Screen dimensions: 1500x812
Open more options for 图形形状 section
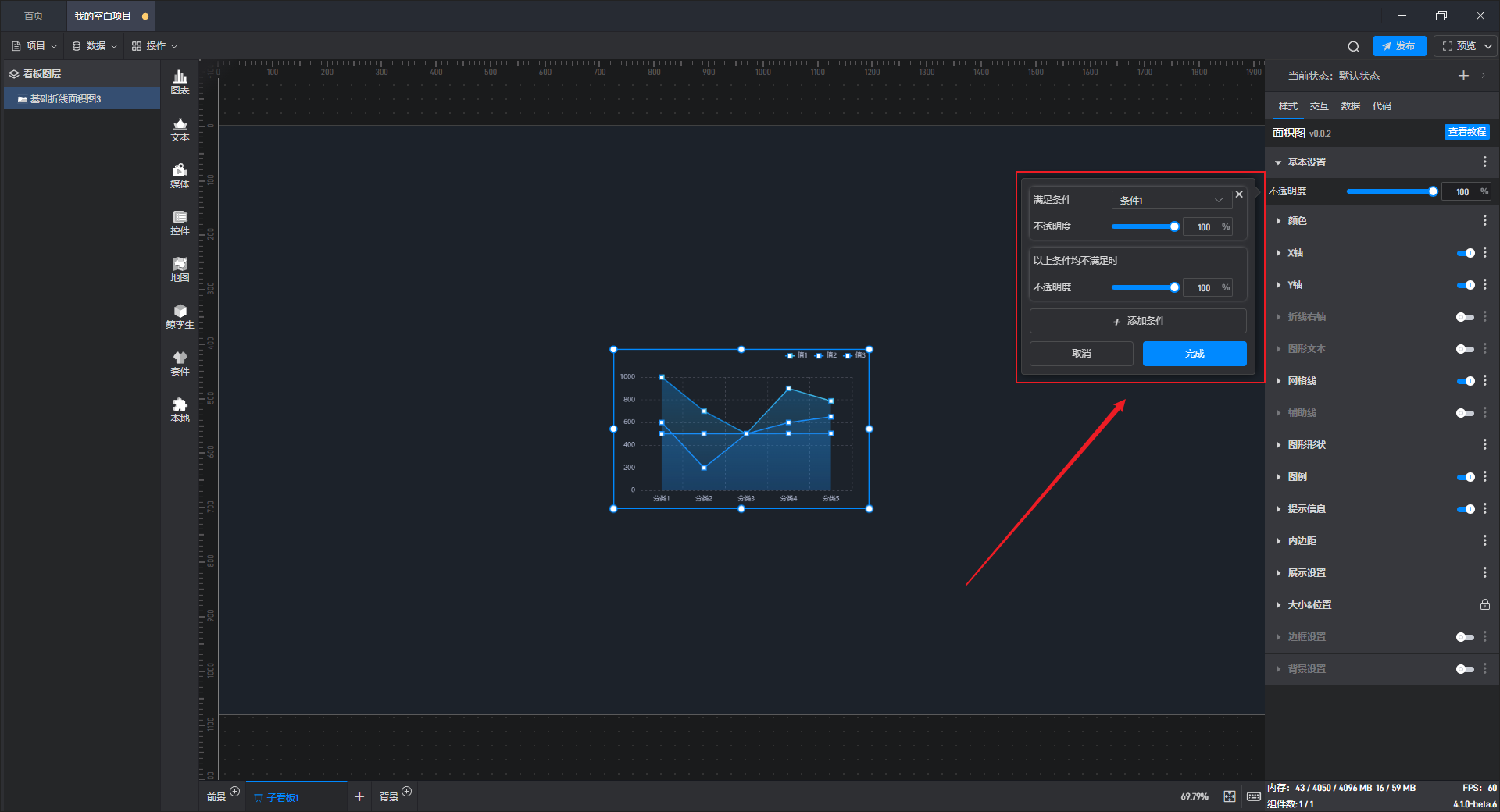point(1484,444)
